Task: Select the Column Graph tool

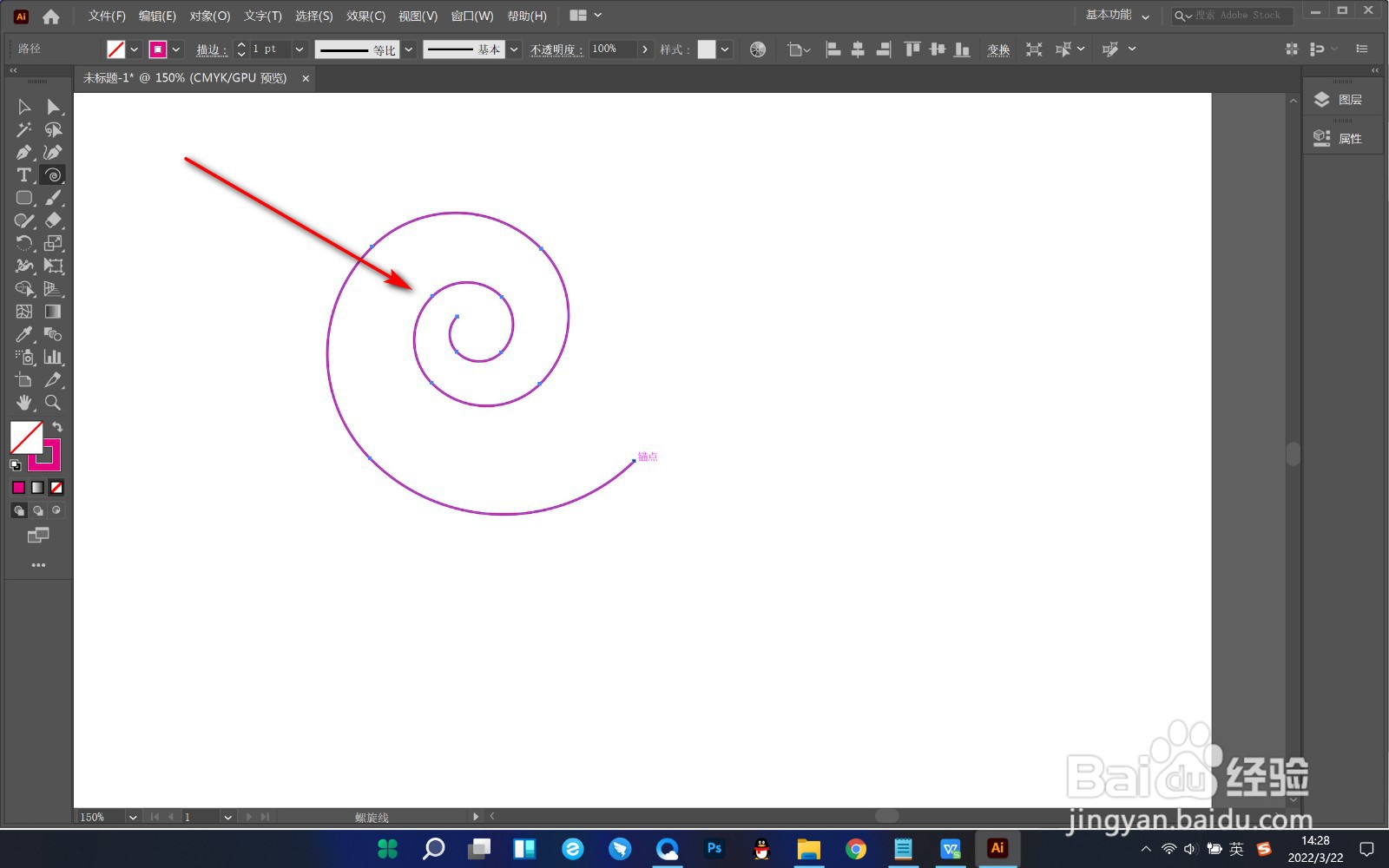Action: click(x=53, y=357)
